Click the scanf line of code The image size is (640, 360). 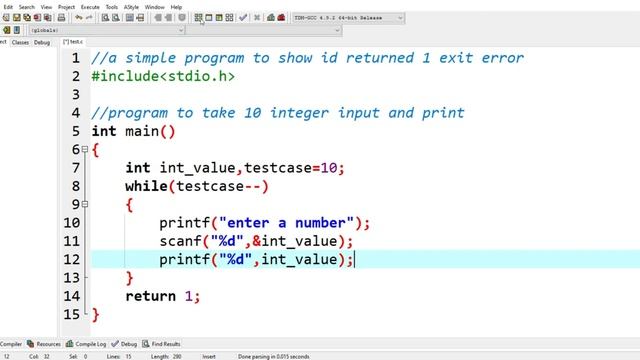pyautogui.click(x=256, y=241)
